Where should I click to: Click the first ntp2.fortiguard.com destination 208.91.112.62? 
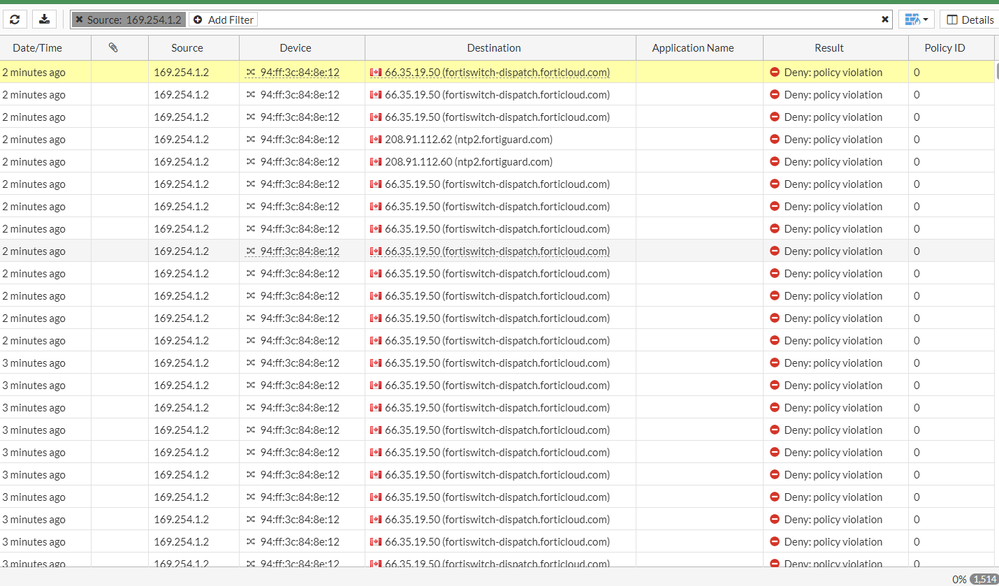(x=467, y=140)
